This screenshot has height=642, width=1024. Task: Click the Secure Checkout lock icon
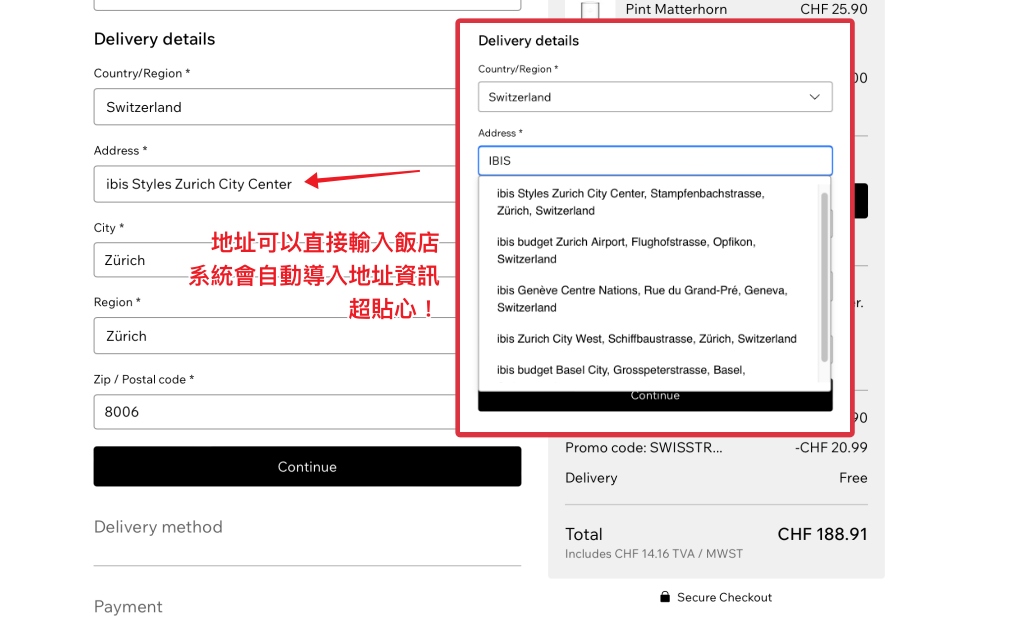pos(665,596)
